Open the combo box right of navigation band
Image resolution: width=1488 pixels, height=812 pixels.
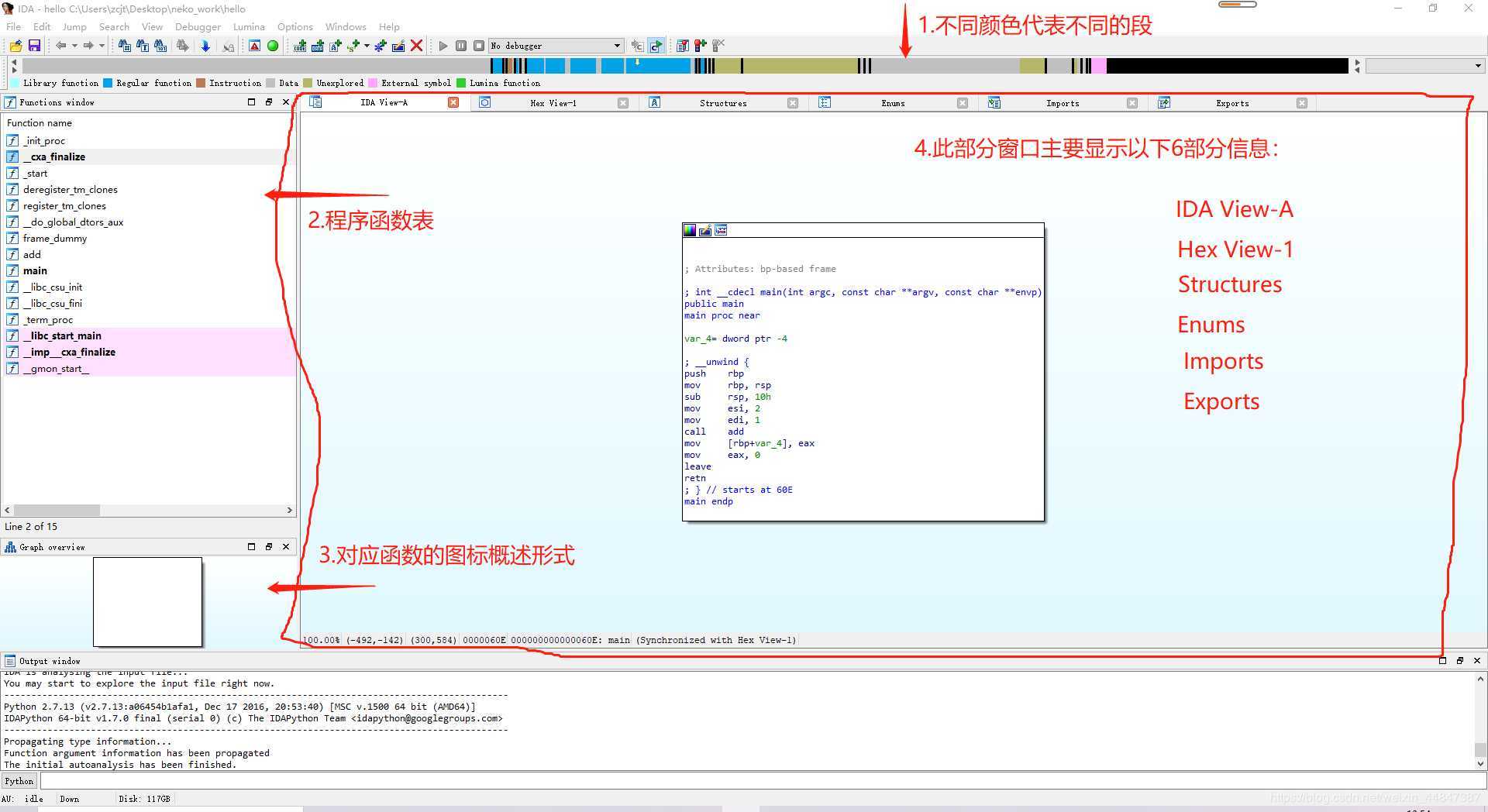1424,66
